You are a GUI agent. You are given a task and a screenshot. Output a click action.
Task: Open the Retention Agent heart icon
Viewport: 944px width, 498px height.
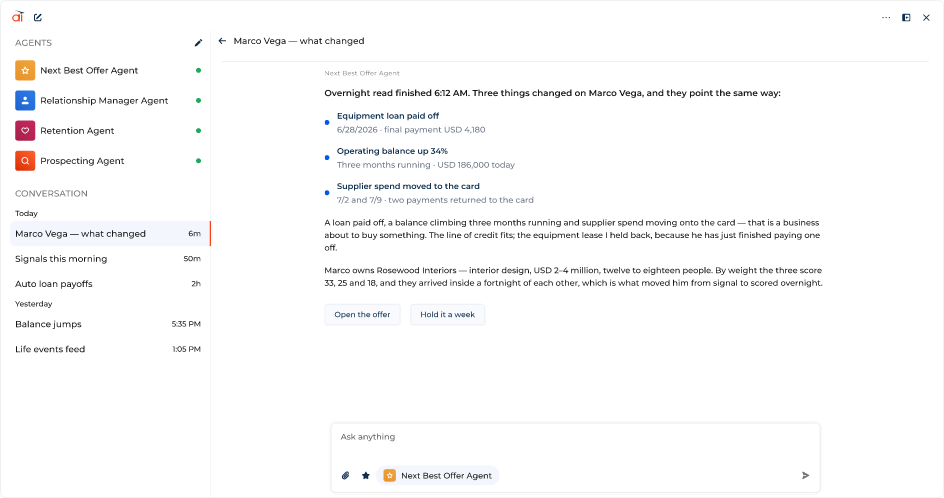pos(25,131)
